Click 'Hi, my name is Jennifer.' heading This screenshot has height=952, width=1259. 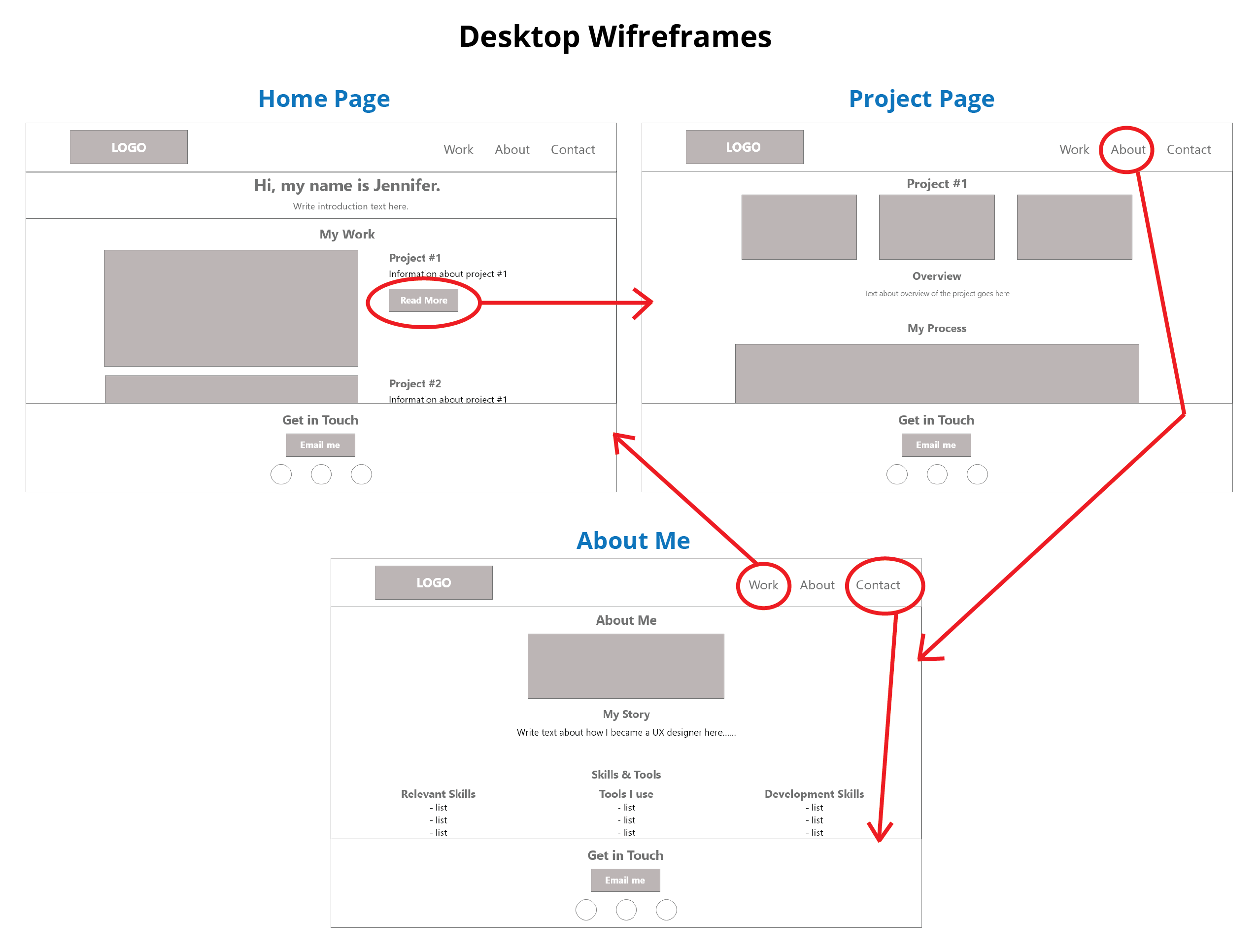[x=347, y=185]
